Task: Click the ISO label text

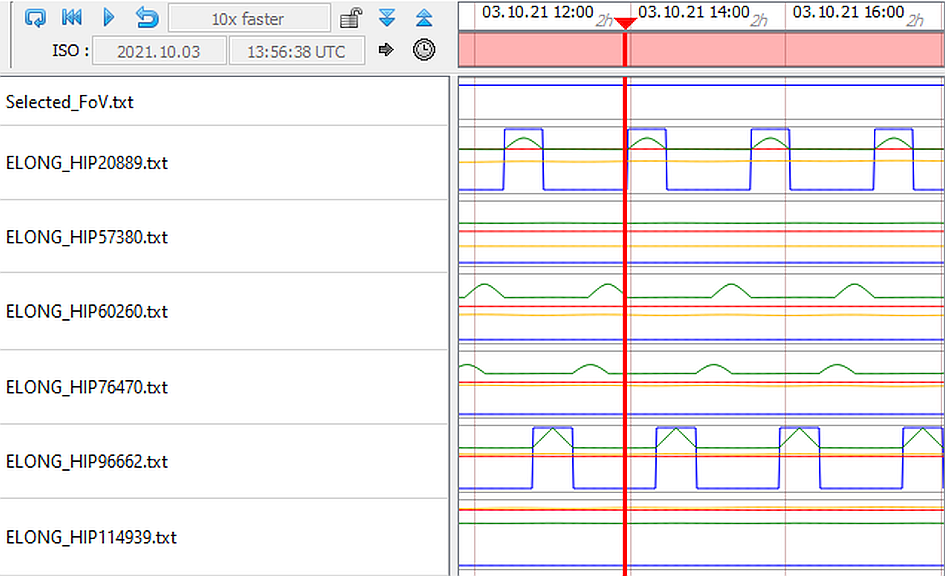Action: pos(70,50)
